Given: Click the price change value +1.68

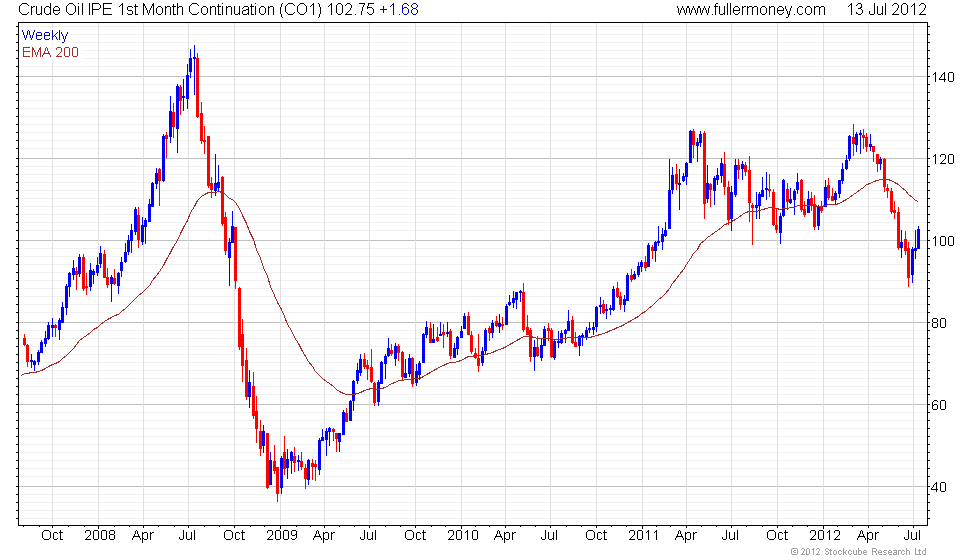Looking at the screenshot, I should [399, 9].
